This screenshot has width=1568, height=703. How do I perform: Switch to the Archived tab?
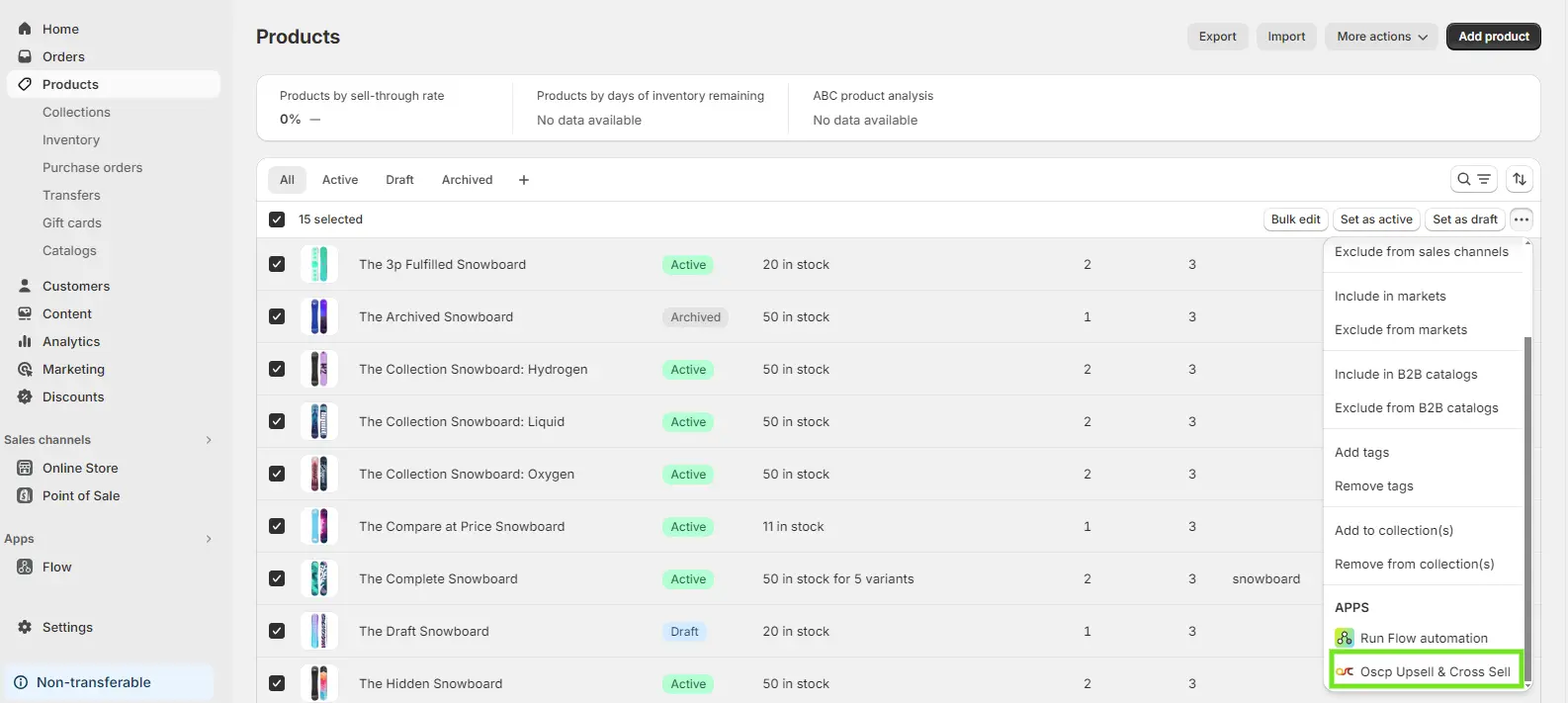[467, 180]
